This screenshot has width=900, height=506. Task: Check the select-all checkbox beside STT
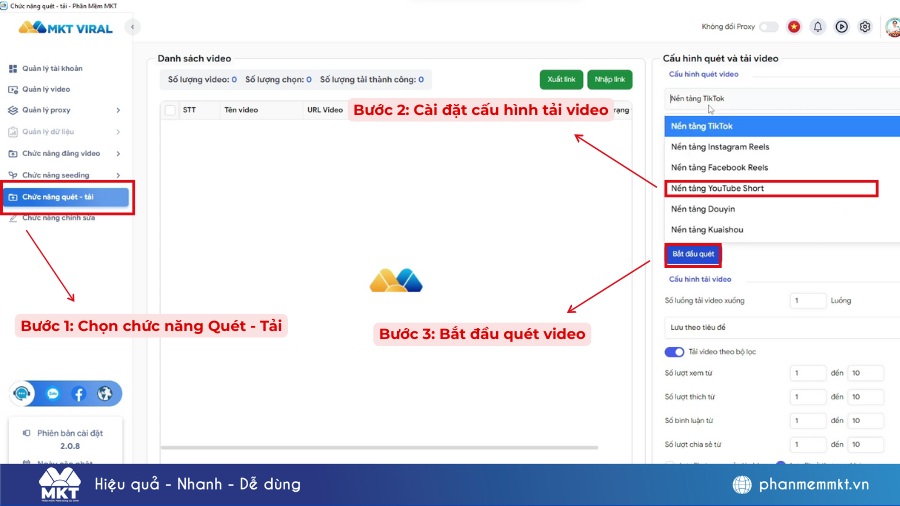(170, 110)
